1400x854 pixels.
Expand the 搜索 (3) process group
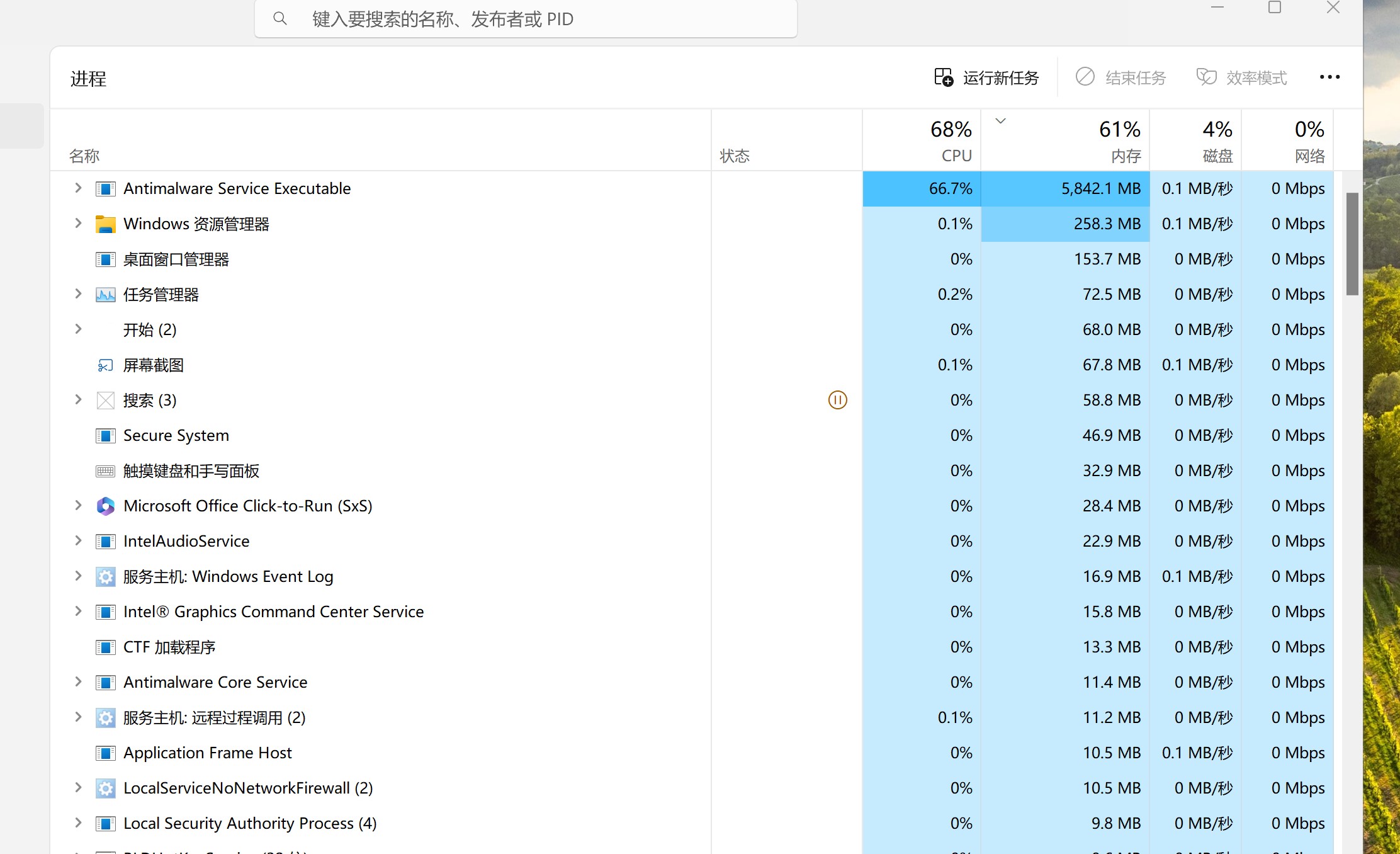(x=78, y=399)
